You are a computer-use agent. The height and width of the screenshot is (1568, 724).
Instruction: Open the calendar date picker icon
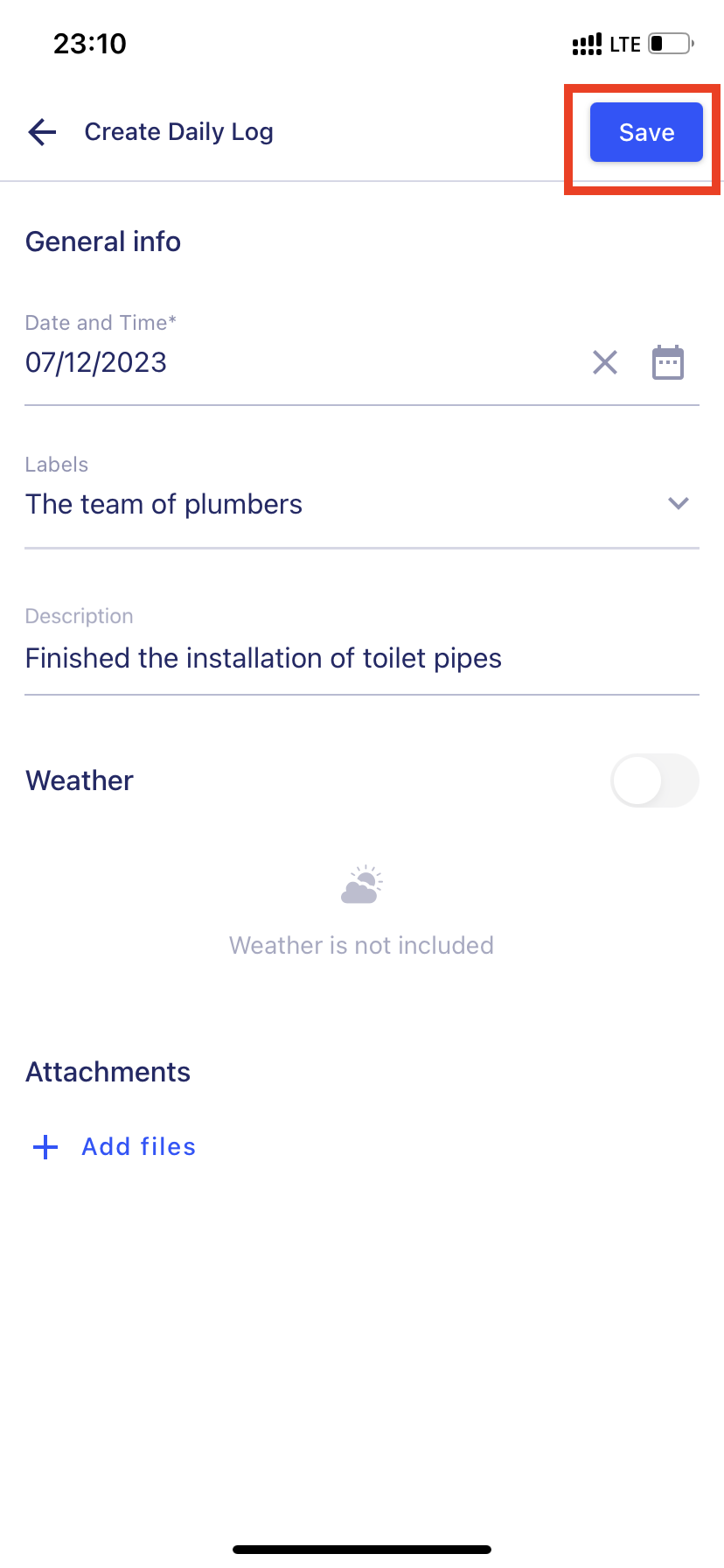668,362
